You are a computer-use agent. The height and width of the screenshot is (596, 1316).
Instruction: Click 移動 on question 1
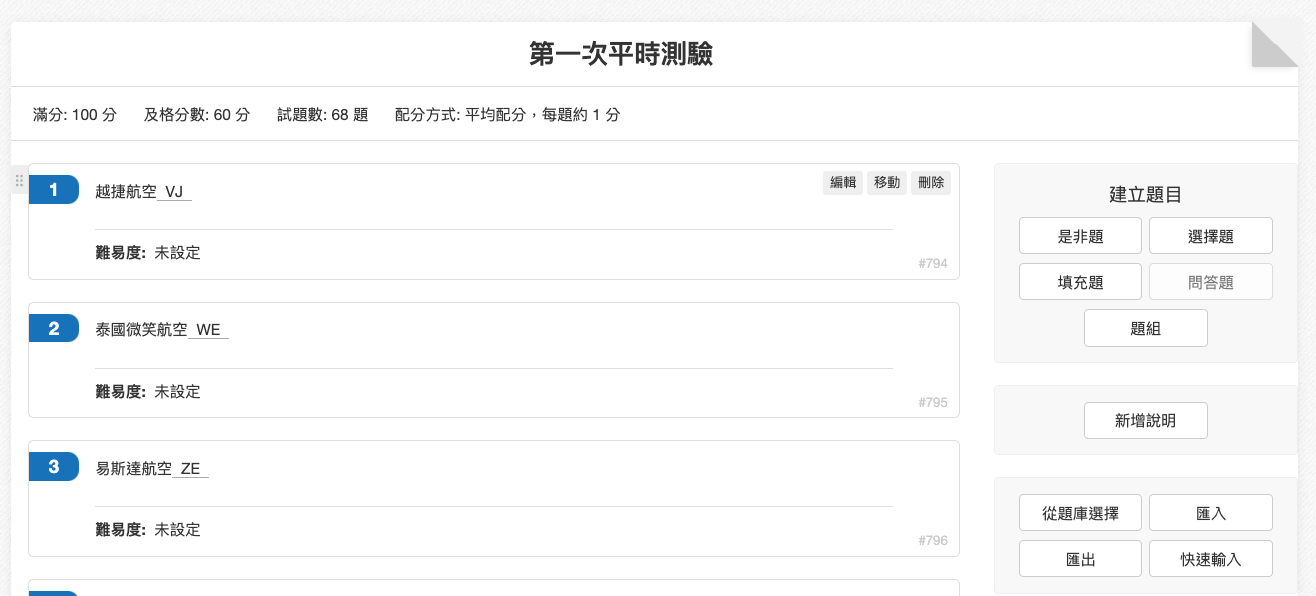point(887,182)
